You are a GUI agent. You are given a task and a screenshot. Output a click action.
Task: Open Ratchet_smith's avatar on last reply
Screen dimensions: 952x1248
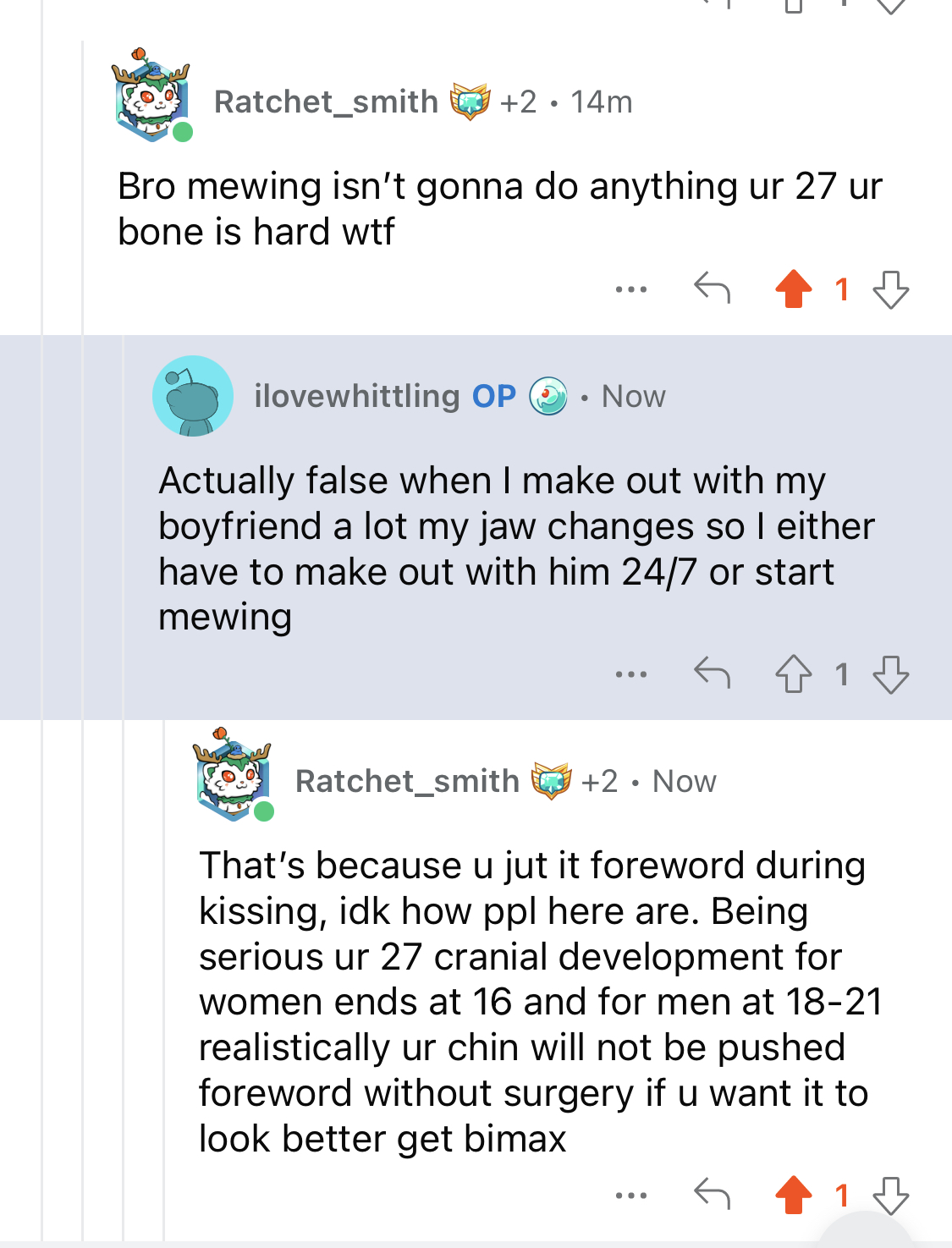(x=234, y=774)
